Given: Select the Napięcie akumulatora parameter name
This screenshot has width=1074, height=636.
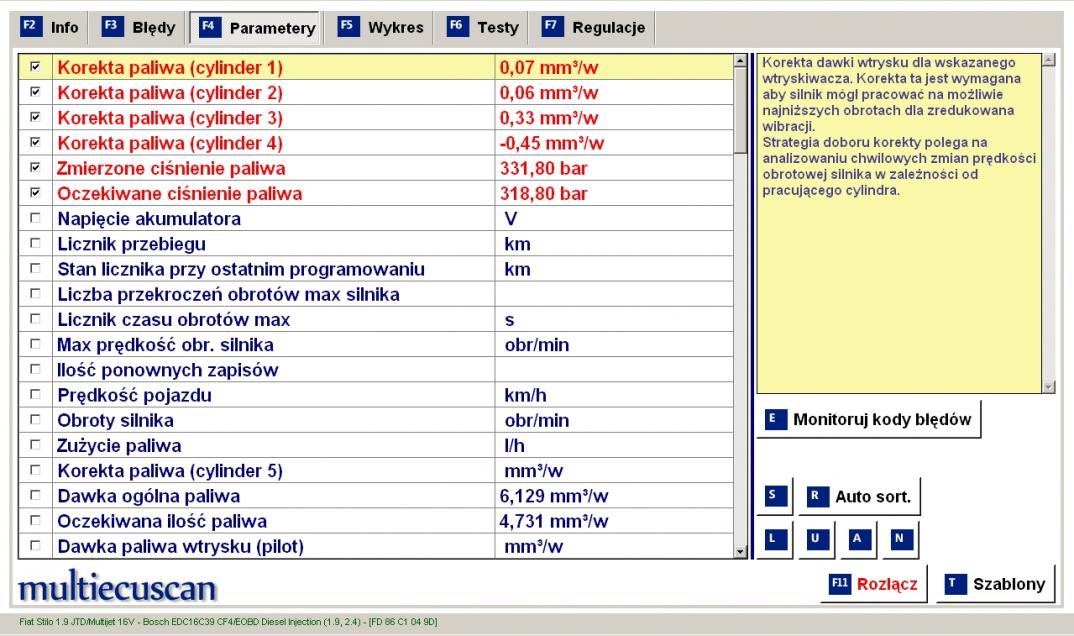Looking at the screenshot, I should [149, 219].
